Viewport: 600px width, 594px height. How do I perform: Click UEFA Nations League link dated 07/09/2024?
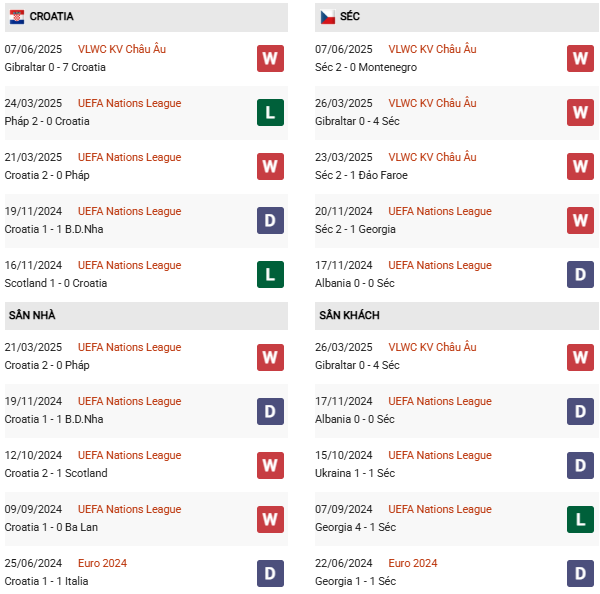point(439,509)
